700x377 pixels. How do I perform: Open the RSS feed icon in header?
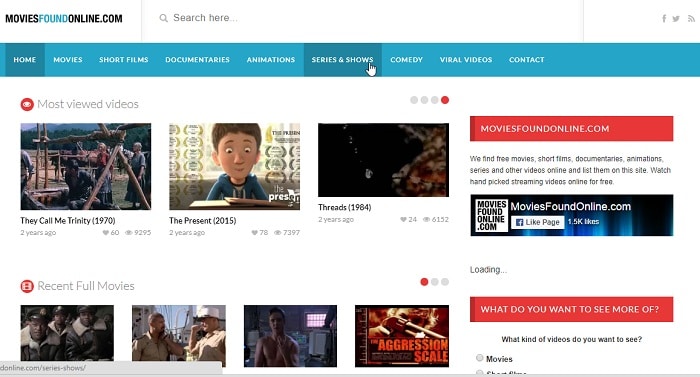click(x=691, y=19)
